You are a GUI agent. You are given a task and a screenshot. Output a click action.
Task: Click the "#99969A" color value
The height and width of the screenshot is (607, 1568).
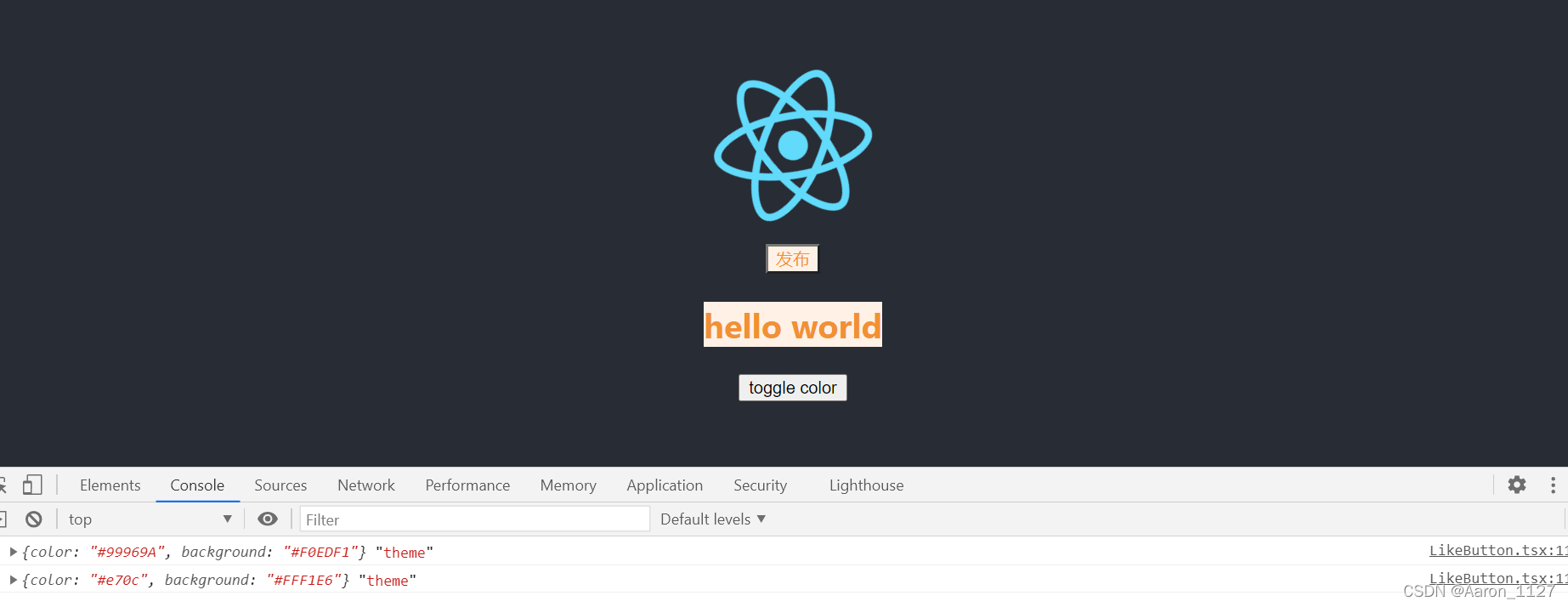click(x=127, y=552)
